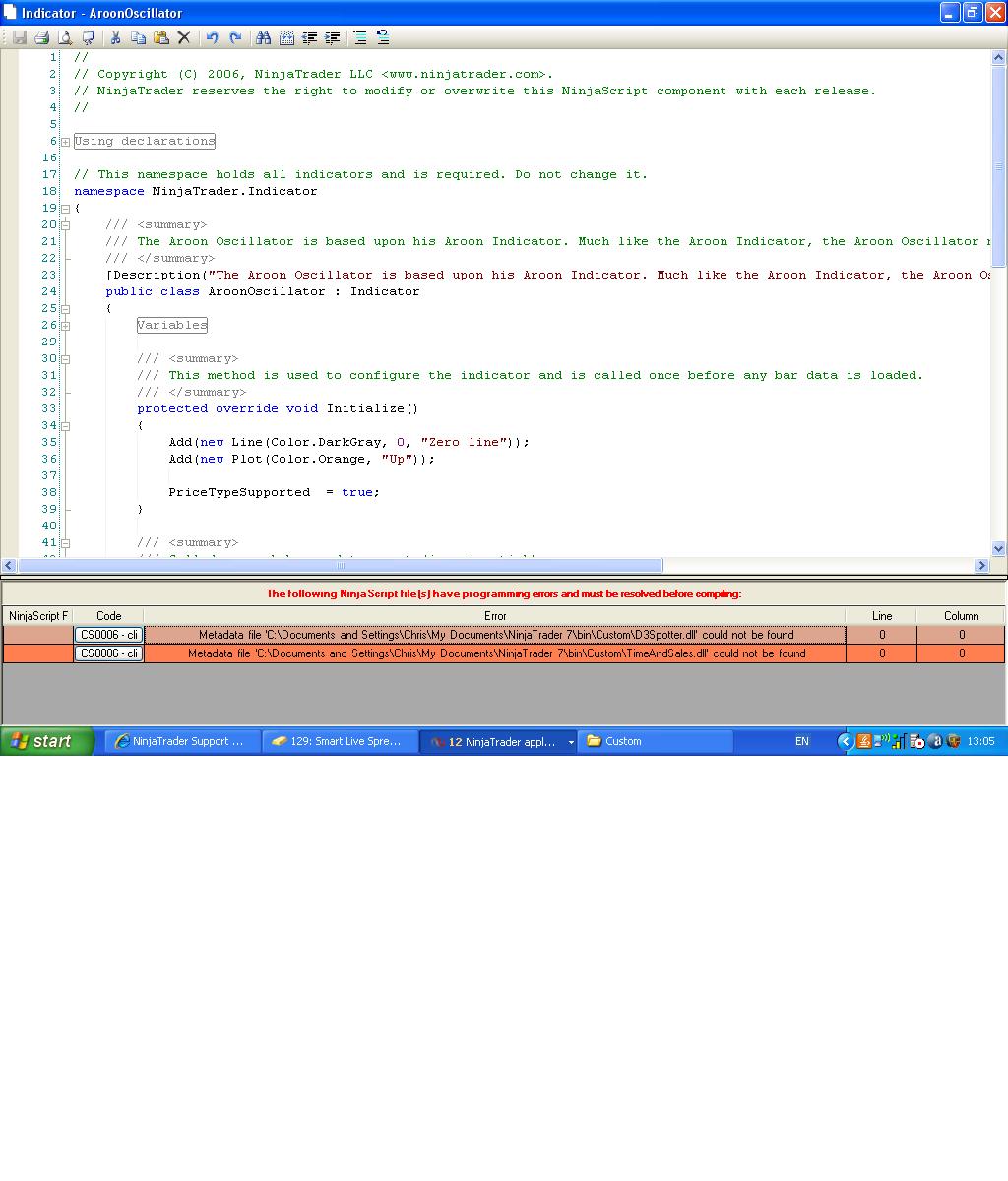This screenshot has width=1008, height=1181.
Task: Open the Custom folder from the taskbar
Action: click(656, 741)
